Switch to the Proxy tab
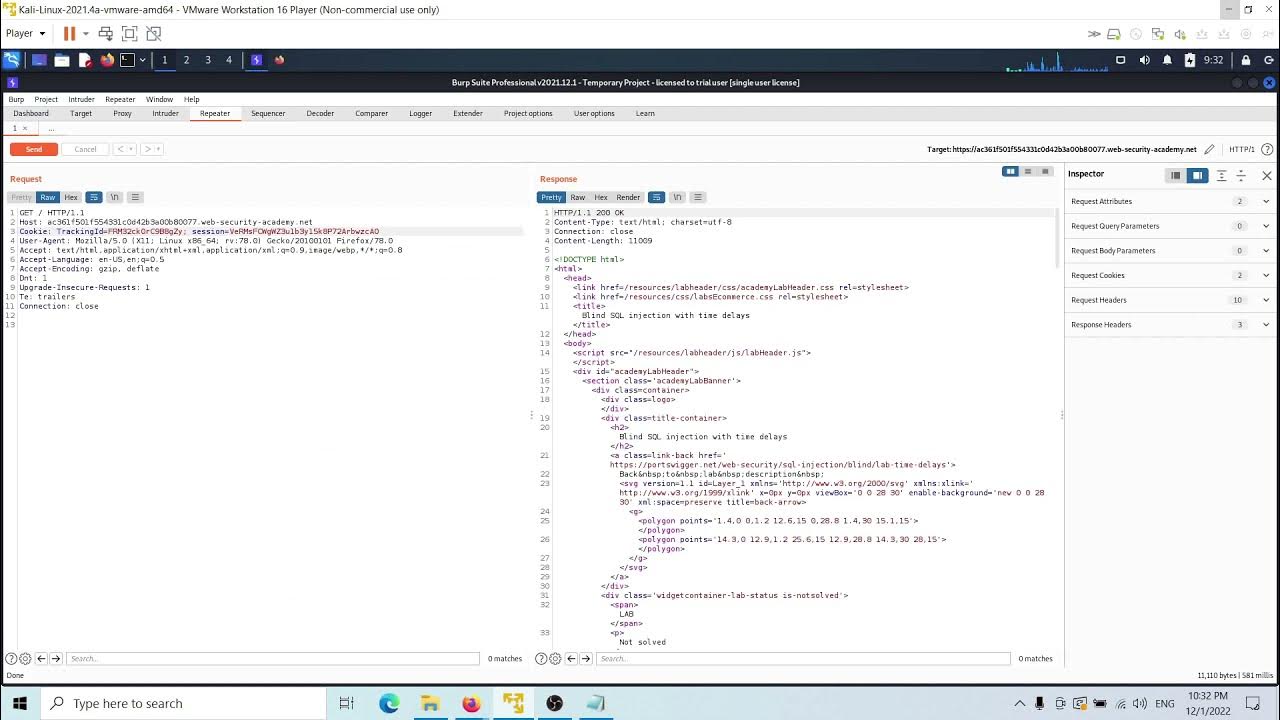 [122, 113]
